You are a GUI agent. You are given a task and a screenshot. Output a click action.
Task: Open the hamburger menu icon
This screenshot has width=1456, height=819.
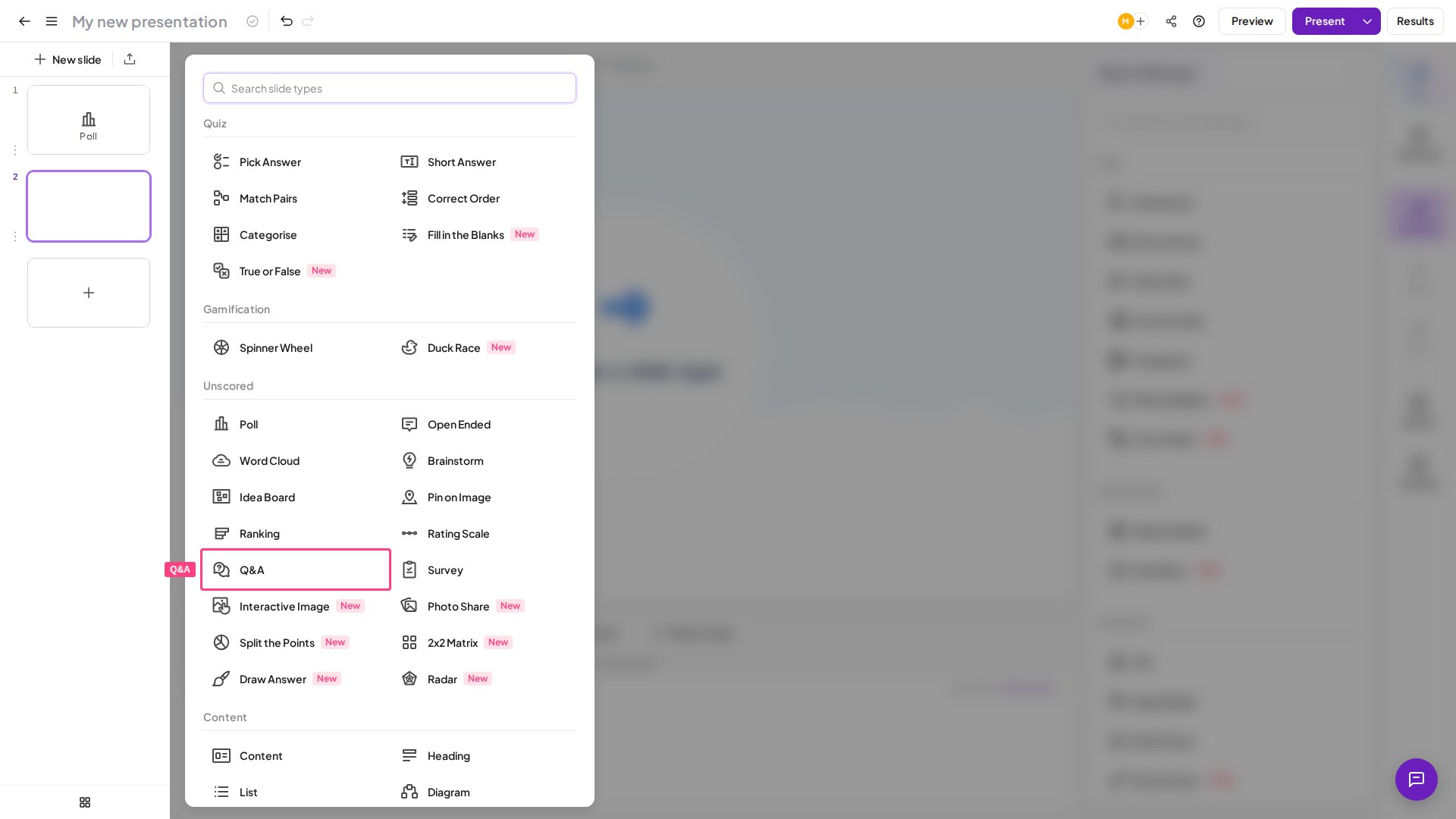52,21
